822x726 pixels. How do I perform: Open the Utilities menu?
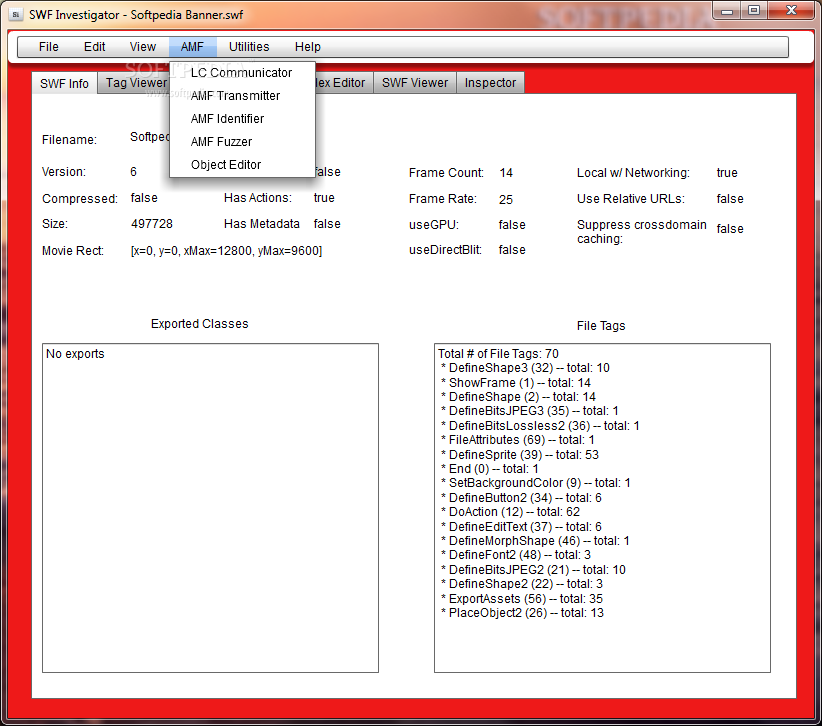coord(249,47)
